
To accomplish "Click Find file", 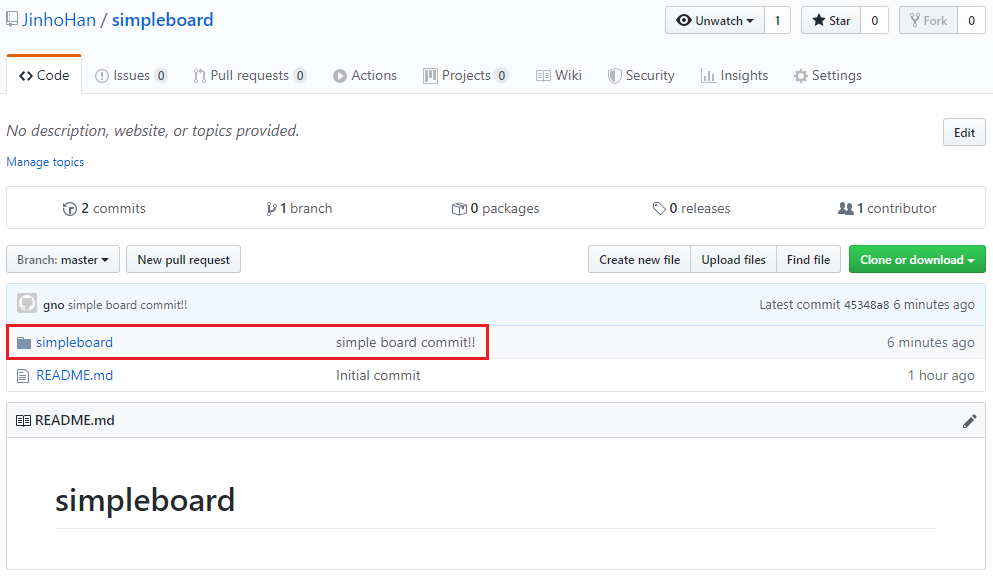I will [809, 260].
